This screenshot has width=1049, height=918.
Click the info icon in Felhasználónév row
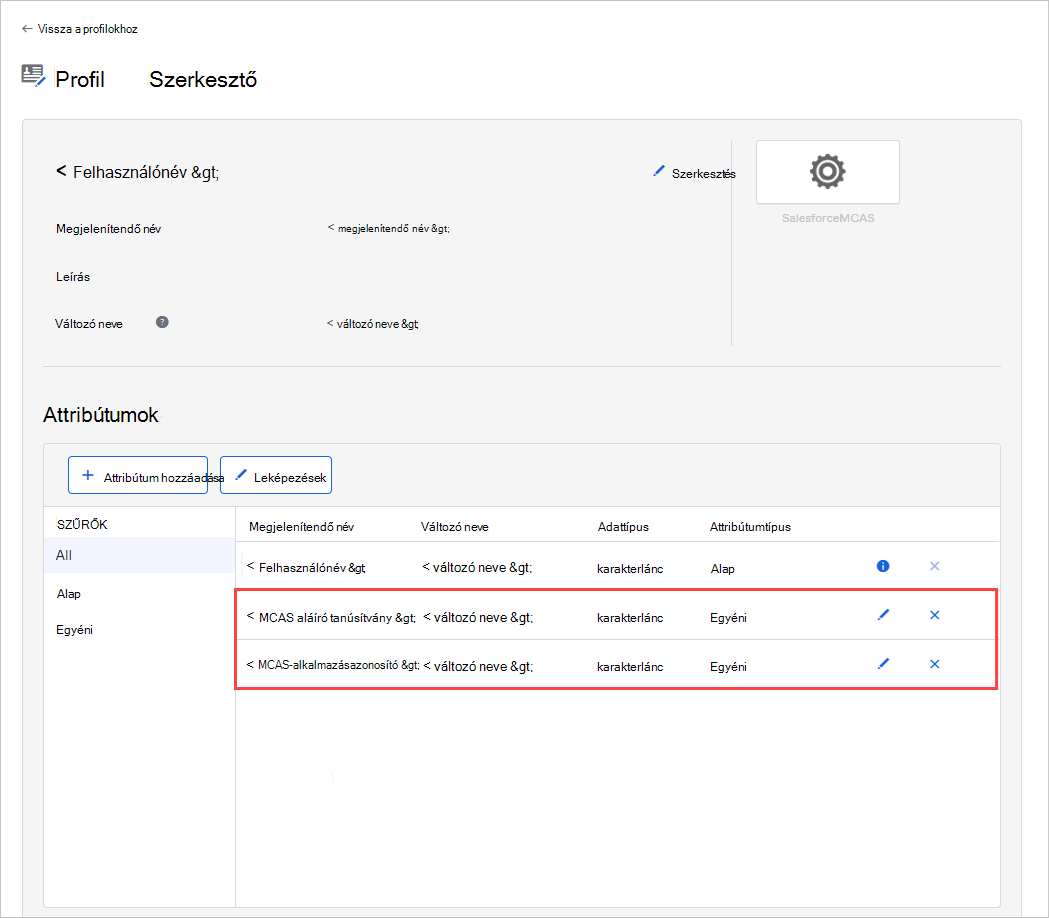883,566
